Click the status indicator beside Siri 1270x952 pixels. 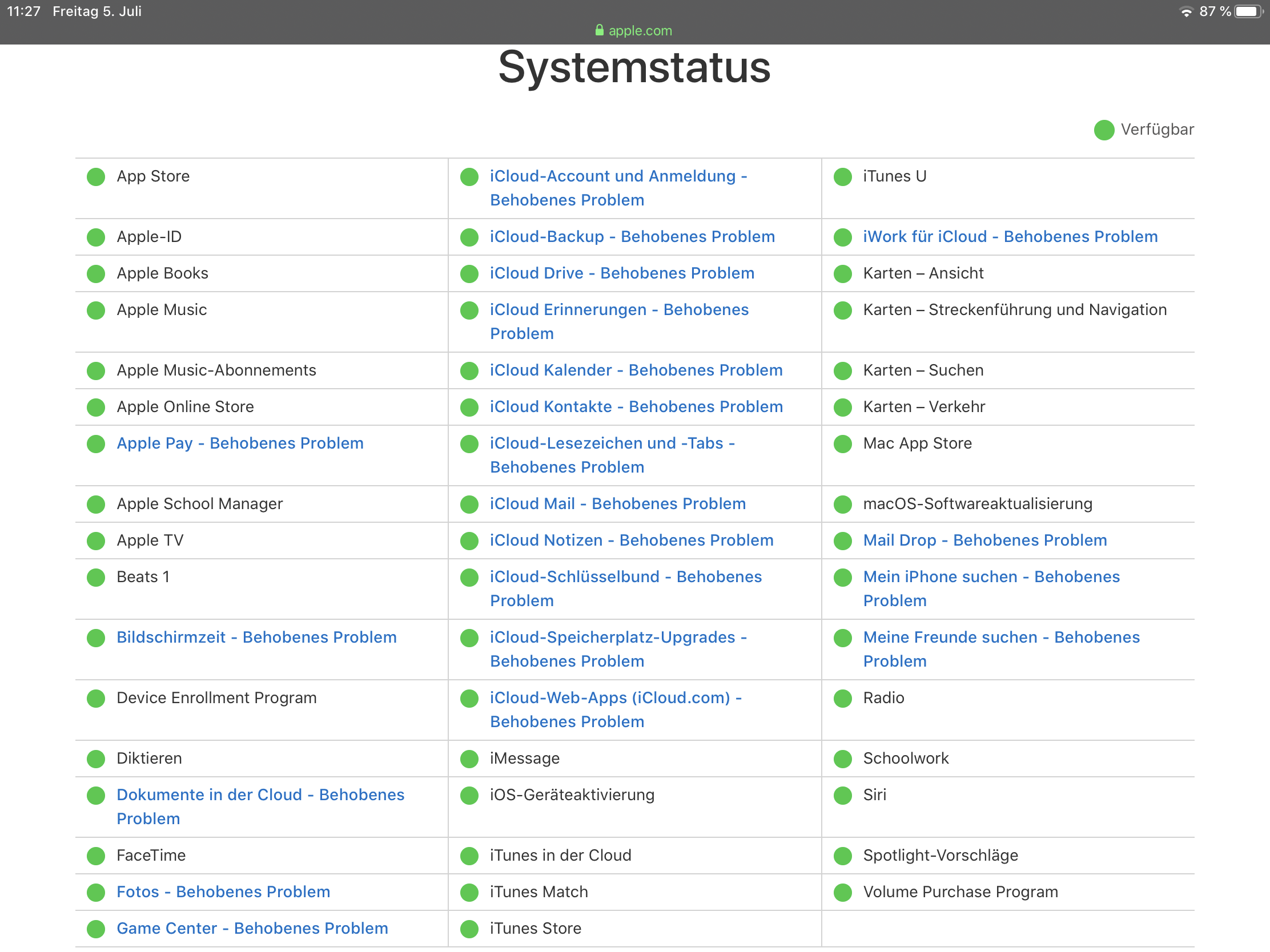[x=842, y=796]
